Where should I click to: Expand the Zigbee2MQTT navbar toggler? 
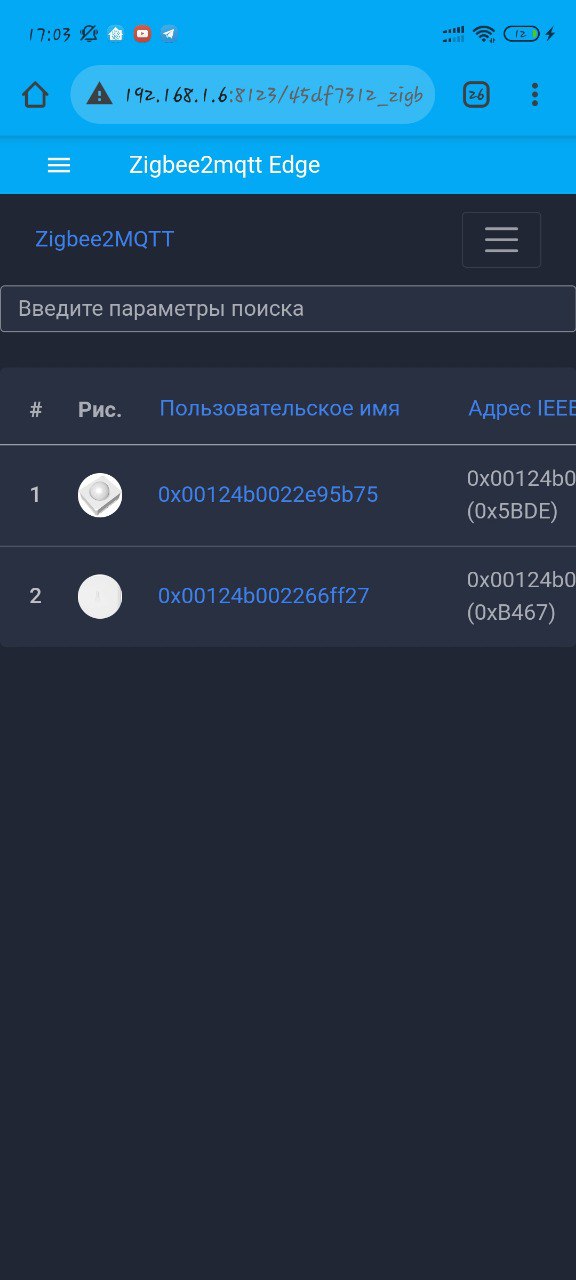[x=501, y=240]
